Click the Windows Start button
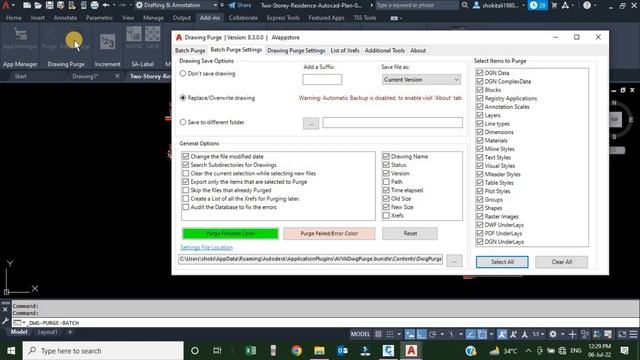The height and width of the screenshot is (360, 640). click(x=11, y=351)
